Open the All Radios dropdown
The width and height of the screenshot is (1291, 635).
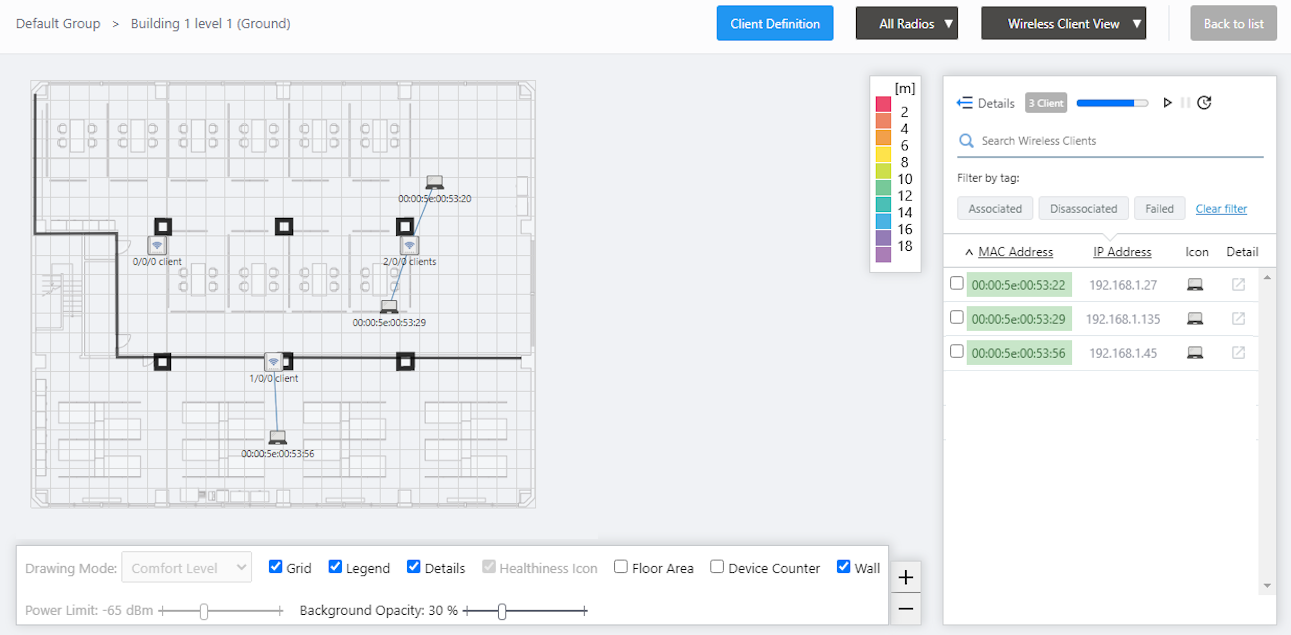point(906,24)
